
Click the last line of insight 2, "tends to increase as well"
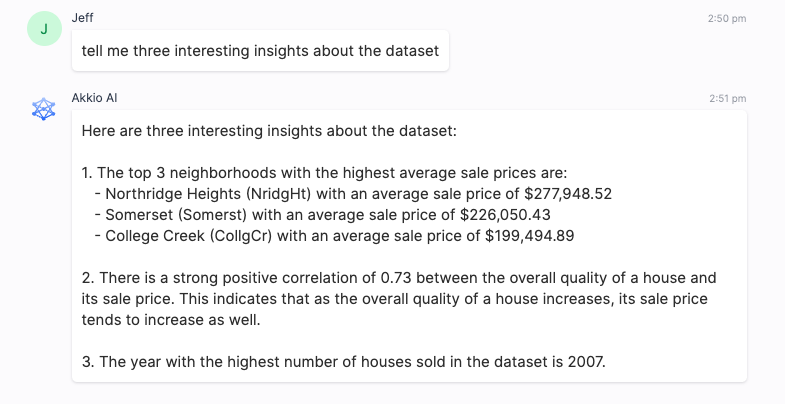pos(170,319)
